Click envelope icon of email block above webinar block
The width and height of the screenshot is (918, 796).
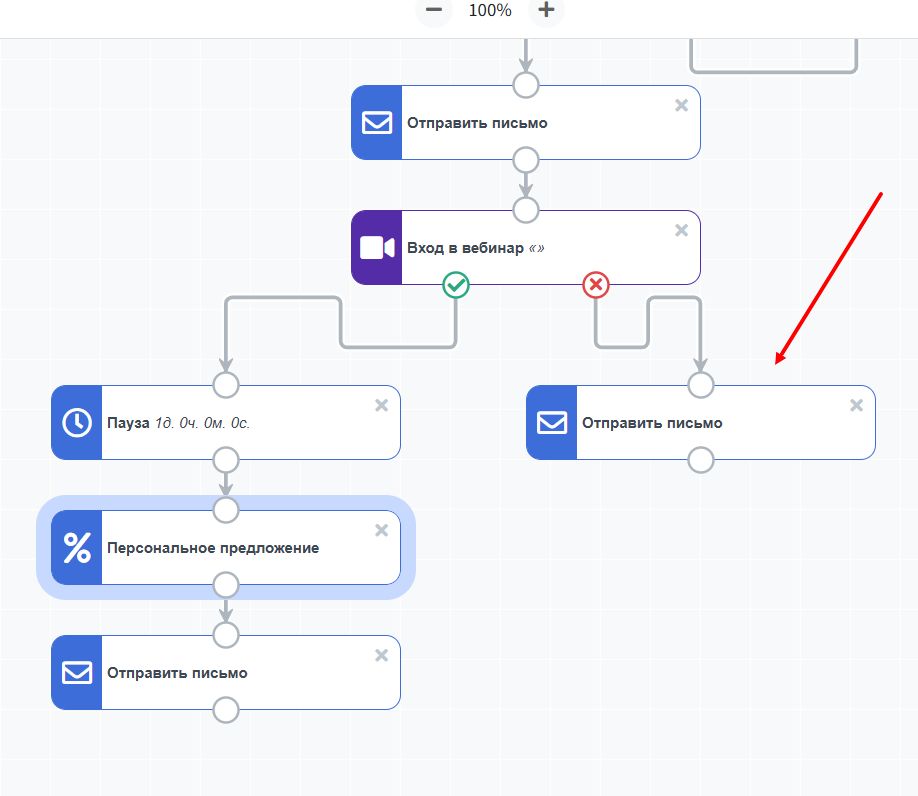point(376,123)
